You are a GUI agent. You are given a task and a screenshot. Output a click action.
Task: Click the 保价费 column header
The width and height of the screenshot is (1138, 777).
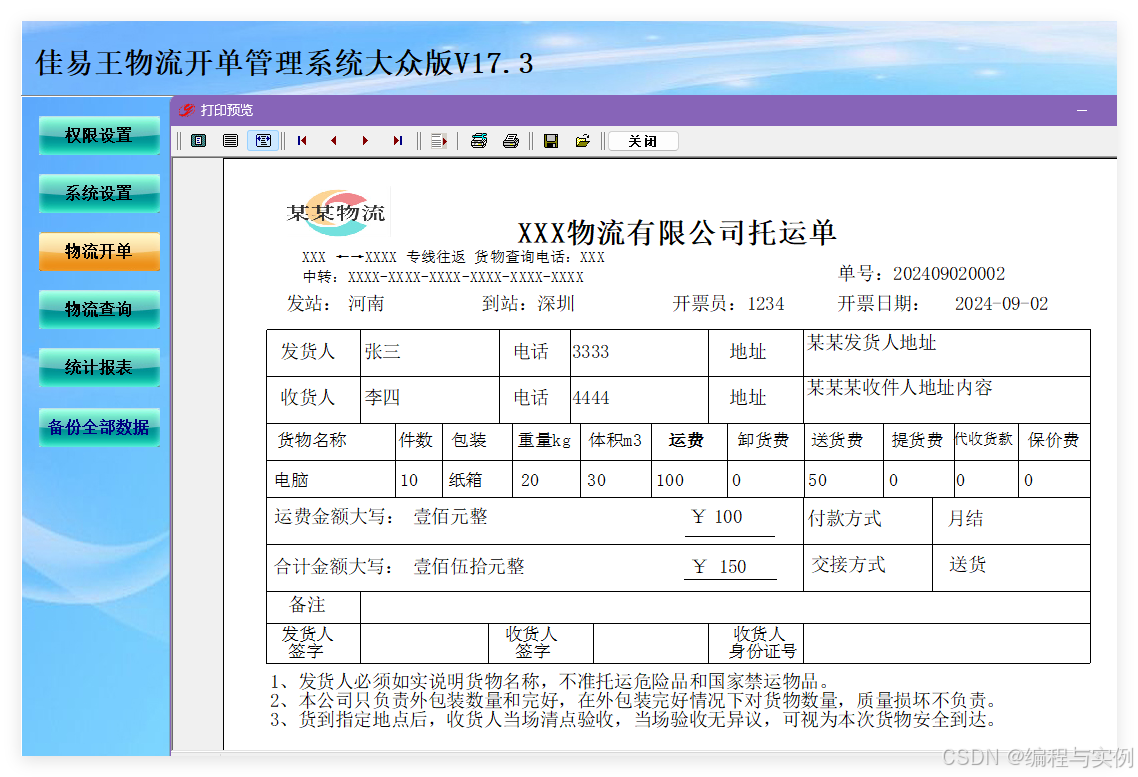pyautogui.click(x=1053, y=440)
